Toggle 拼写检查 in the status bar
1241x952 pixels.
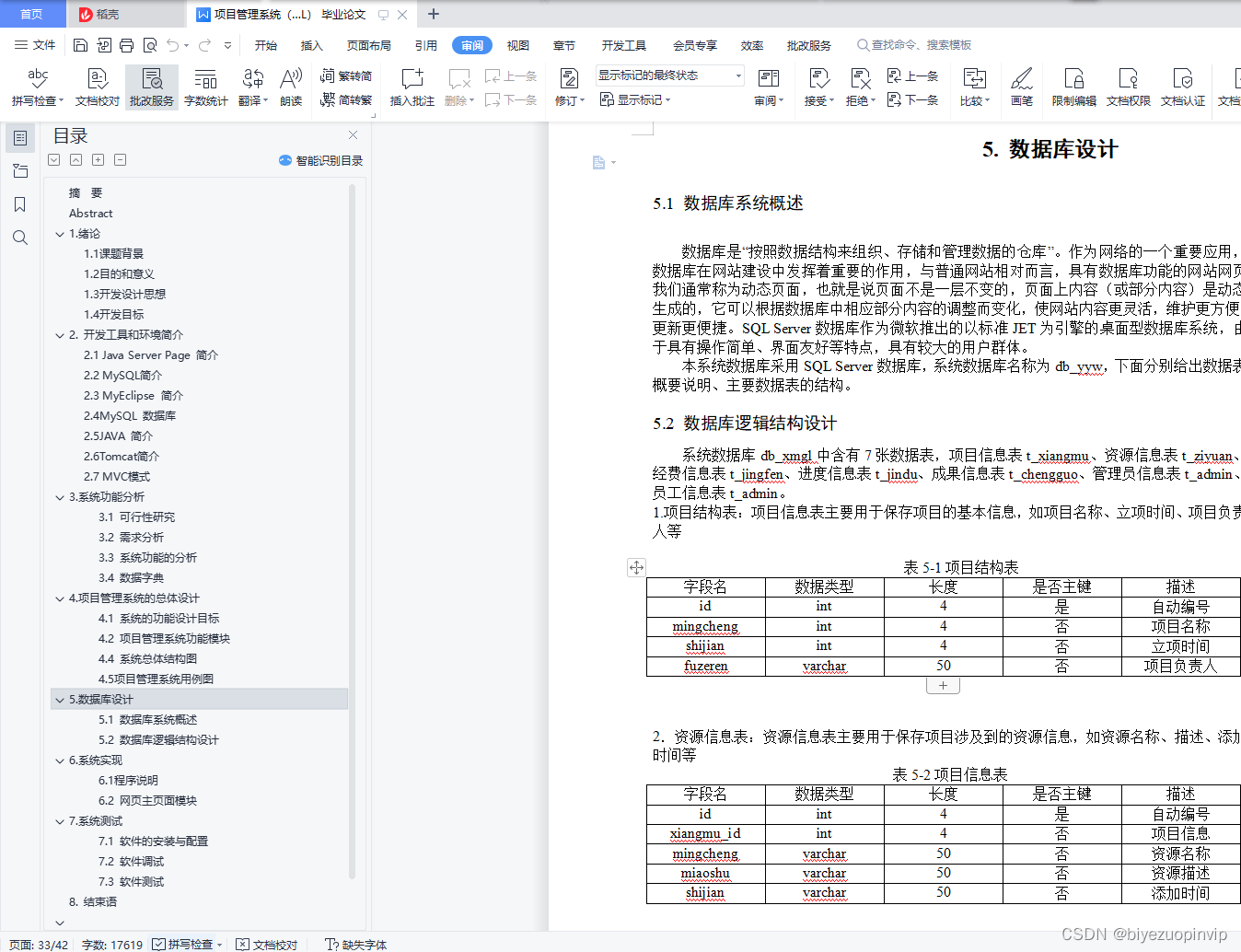(x=187, y=944)
